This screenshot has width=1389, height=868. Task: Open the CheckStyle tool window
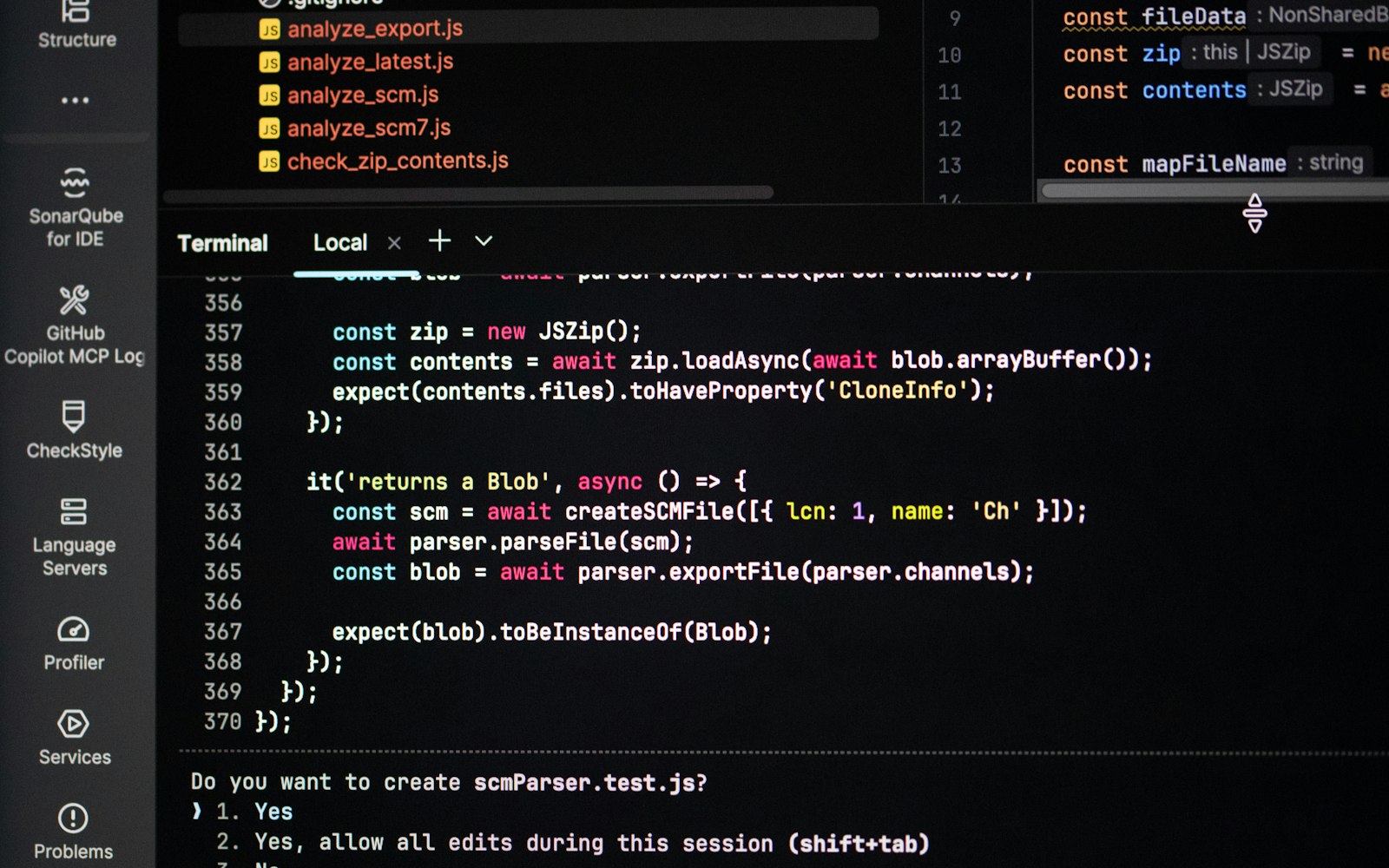click(x=74, y=430)
